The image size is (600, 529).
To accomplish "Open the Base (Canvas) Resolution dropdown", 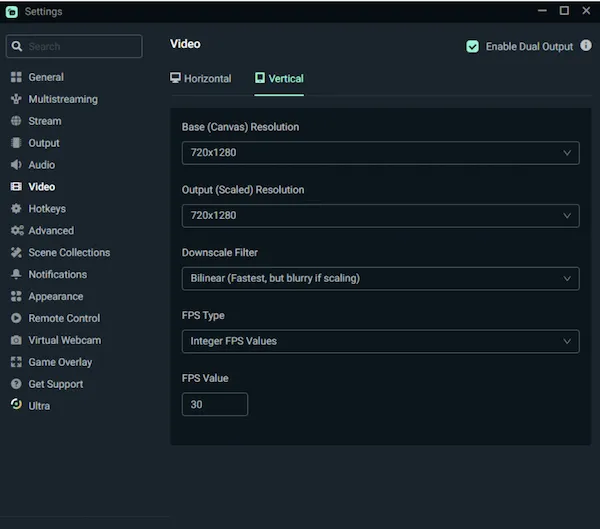I will coord(380,153).
